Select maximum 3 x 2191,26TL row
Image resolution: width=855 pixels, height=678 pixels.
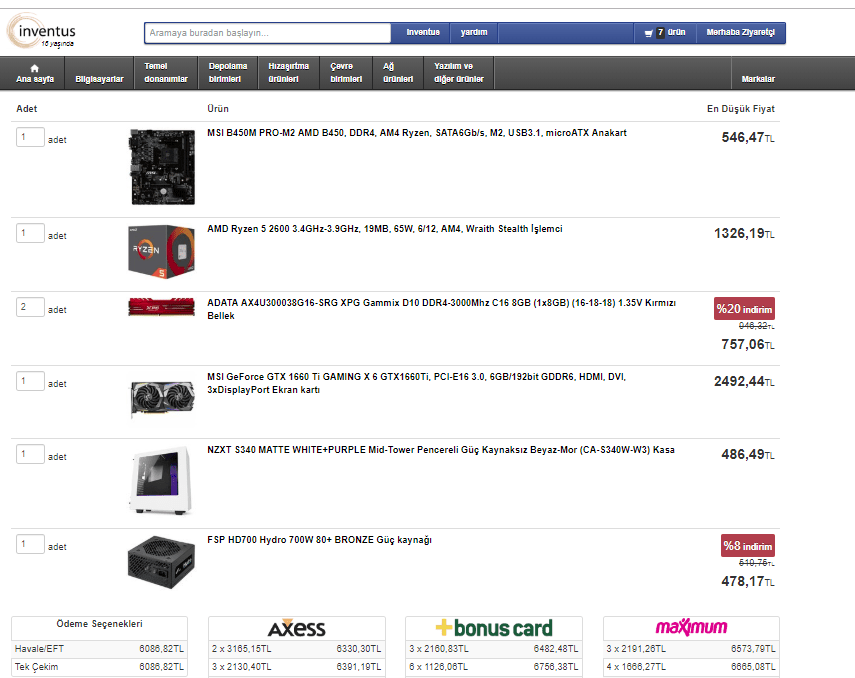[691, 649]
